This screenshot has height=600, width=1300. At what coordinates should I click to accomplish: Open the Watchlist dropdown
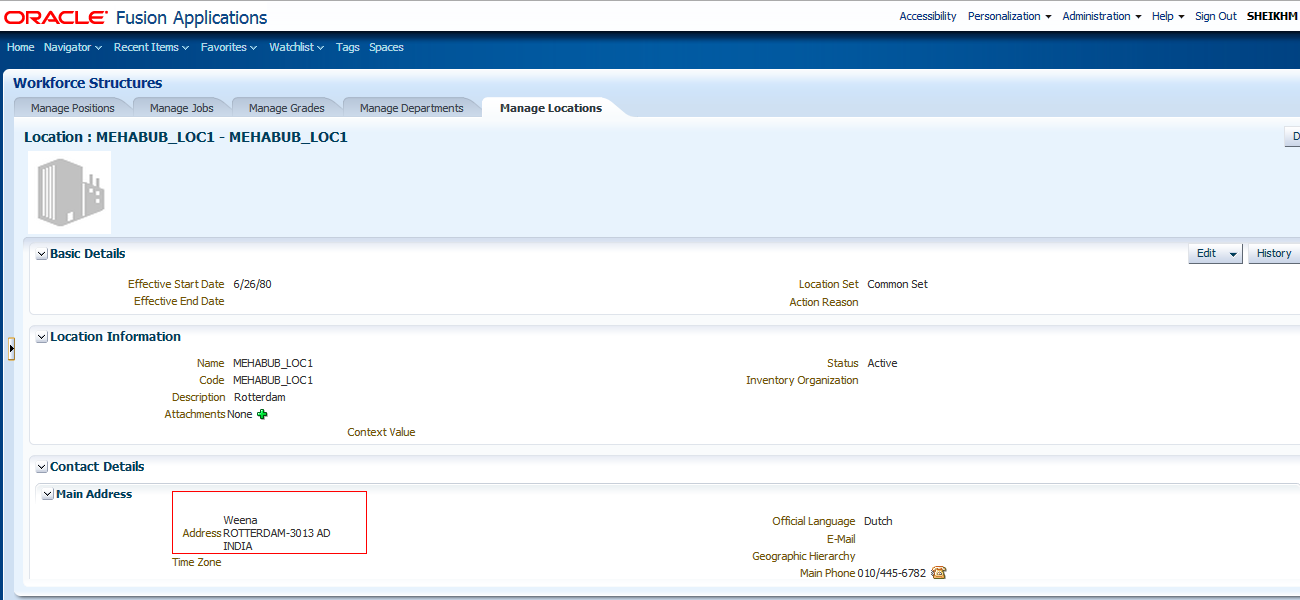[293, 47]
